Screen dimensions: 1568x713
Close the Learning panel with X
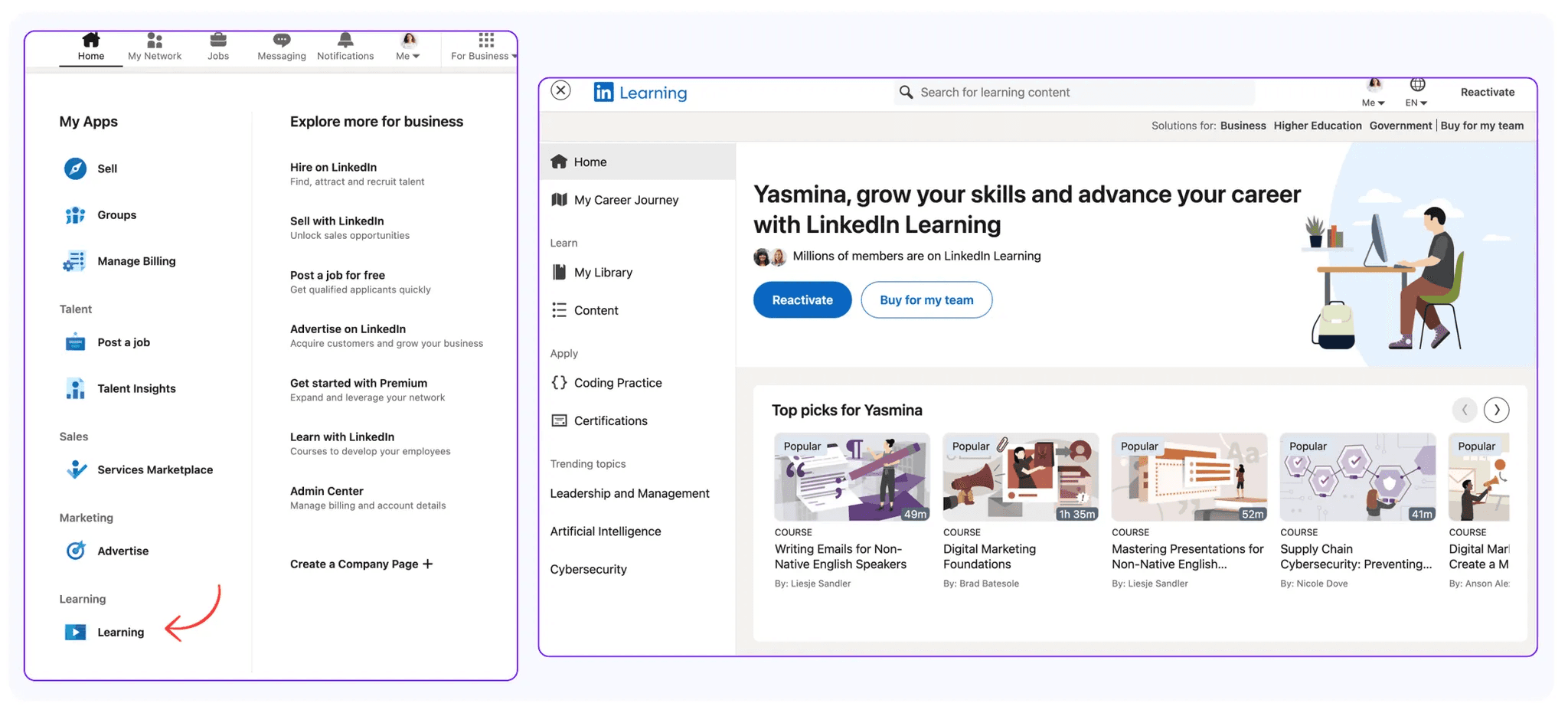tap(561, 90)
